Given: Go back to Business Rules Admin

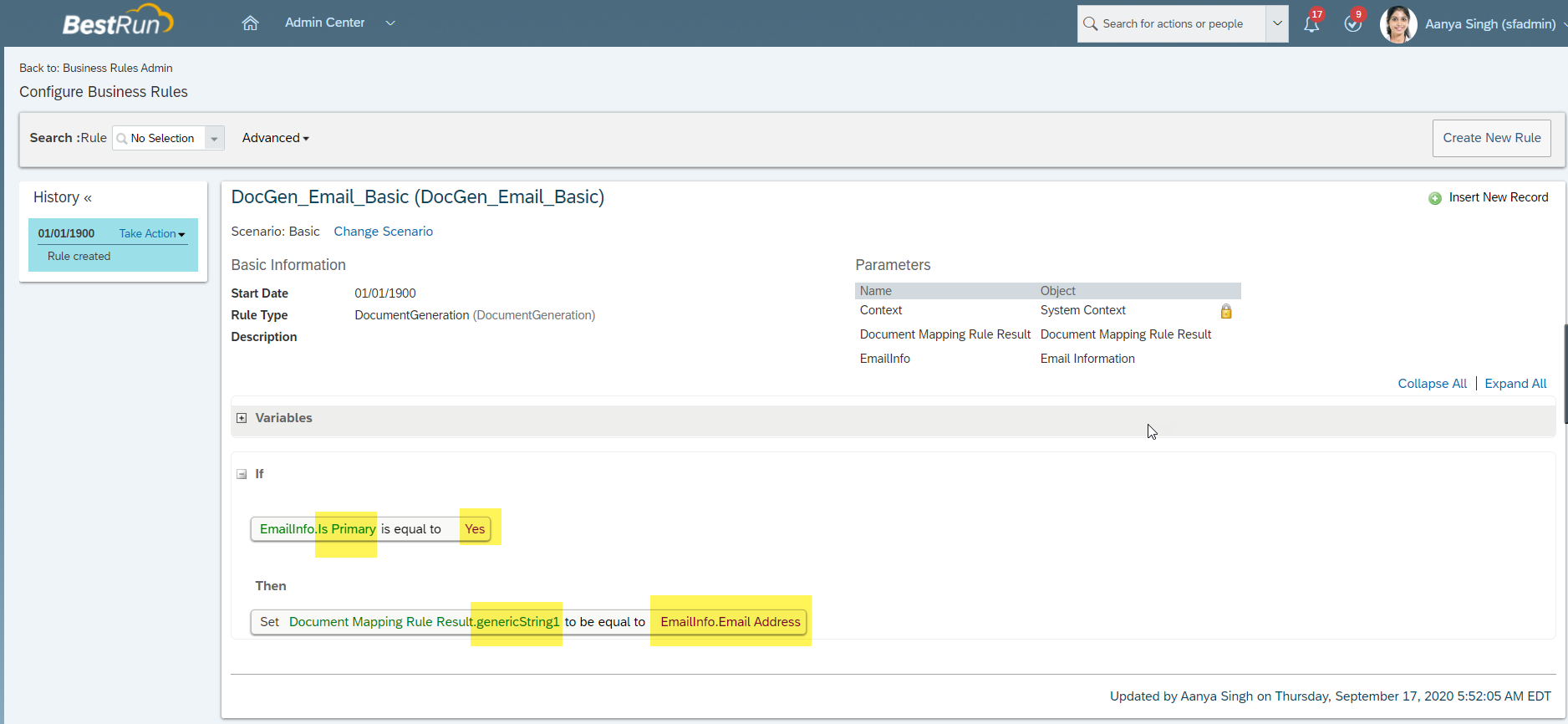Looking at the screenshot, I should 96,68.
